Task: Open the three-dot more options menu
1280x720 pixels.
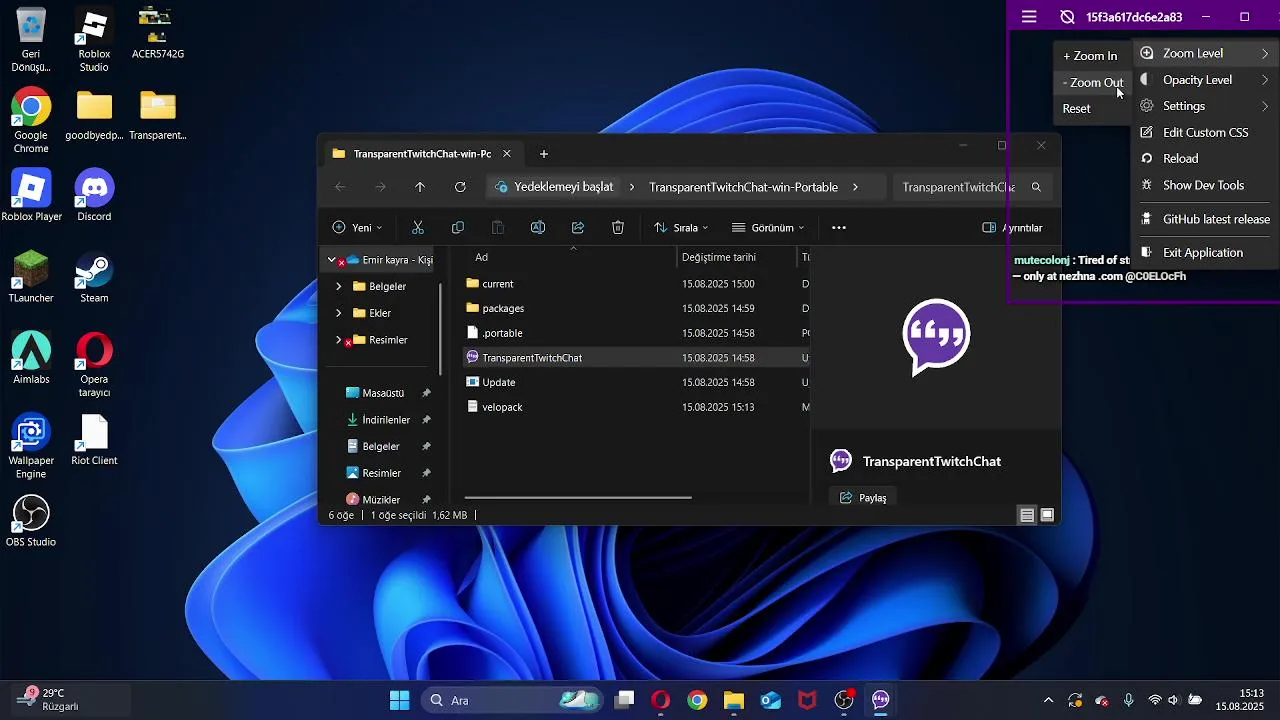Action: (x=839, y=228)
